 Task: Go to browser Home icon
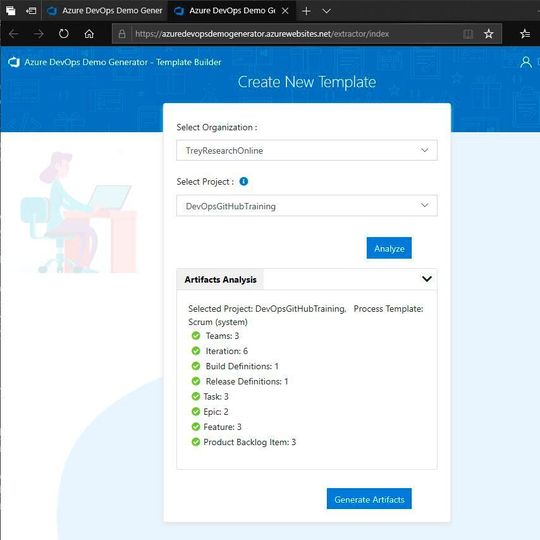pyautogui.click(x=89, y=34)
